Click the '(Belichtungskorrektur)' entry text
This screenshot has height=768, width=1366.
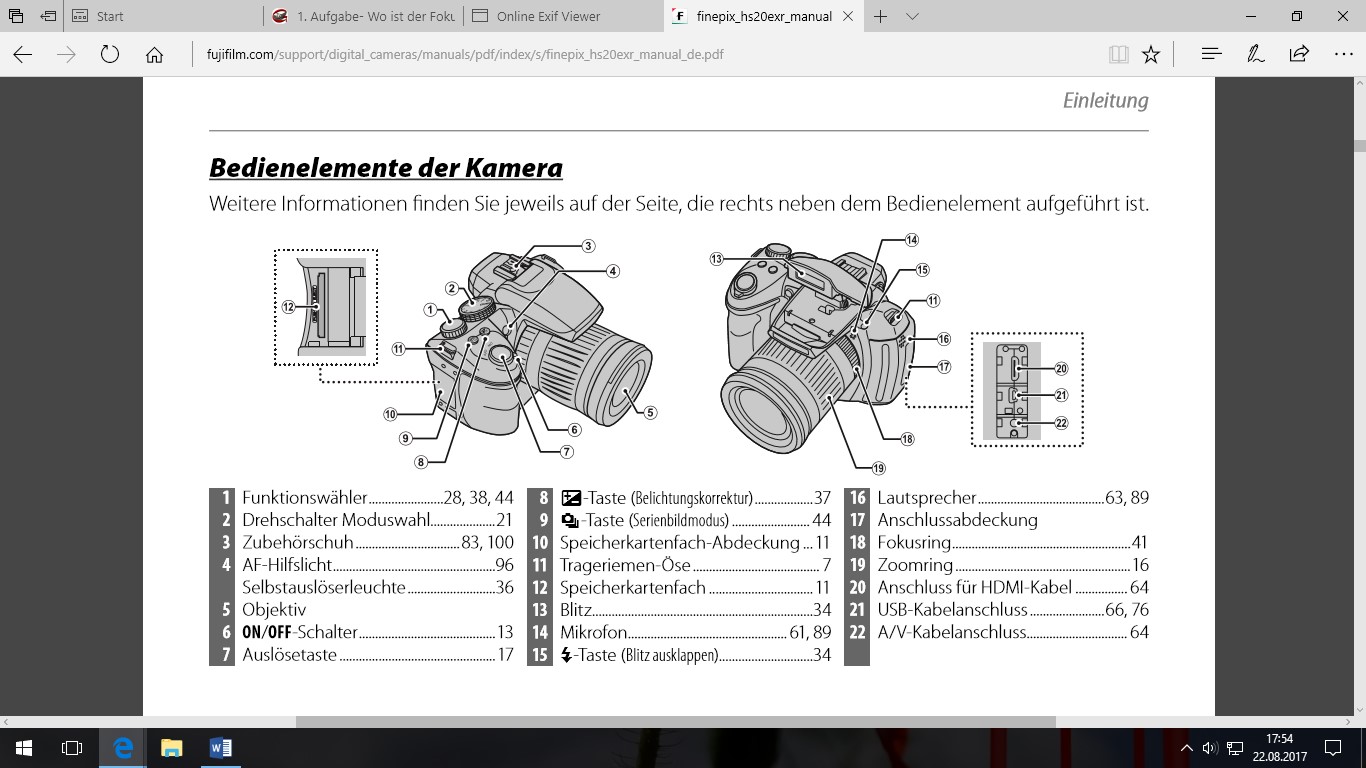point(692,497)
